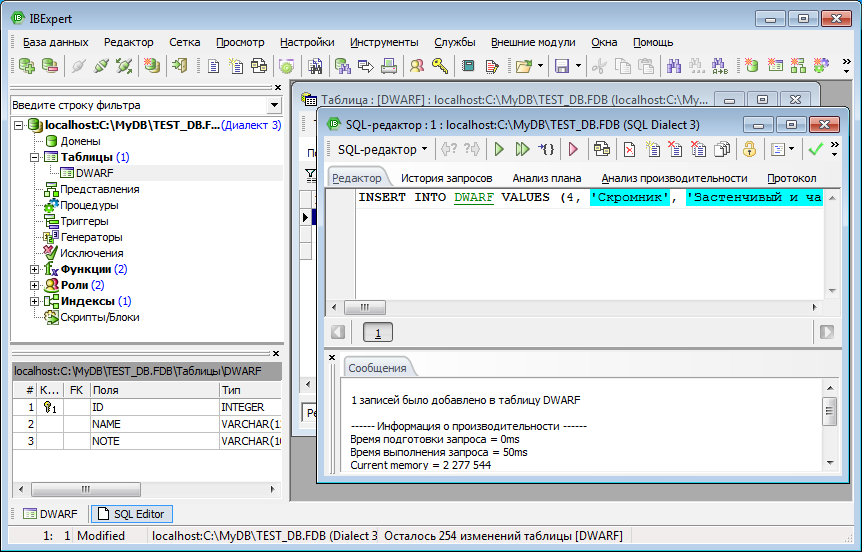Image resolution: width=862 pixels, height=552 pixels.
Task: Open Query Builder from main toolbar
Action: click(259, 67)
